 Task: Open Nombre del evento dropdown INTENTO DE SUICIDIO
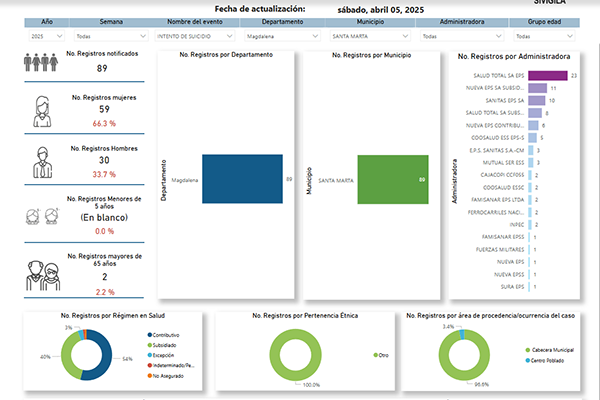tap(194, 36)
